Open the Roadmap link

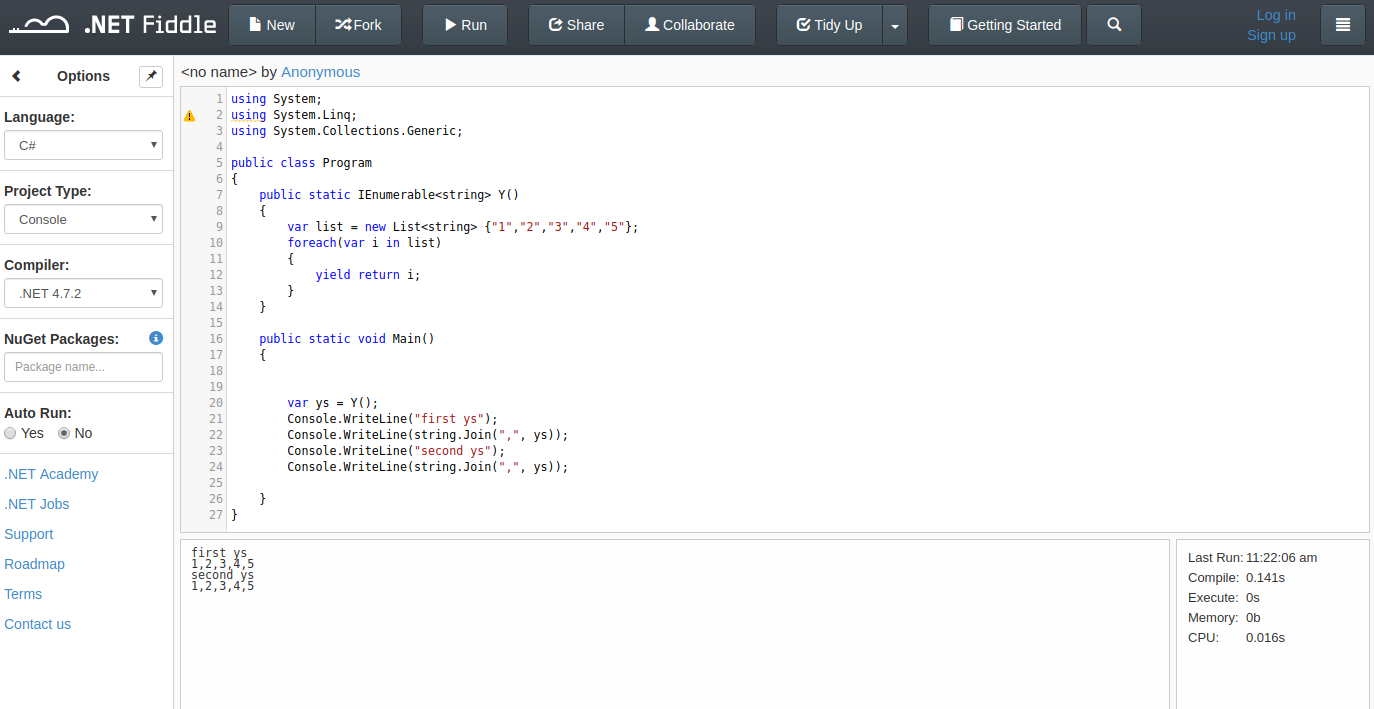(x=34, y=564)
